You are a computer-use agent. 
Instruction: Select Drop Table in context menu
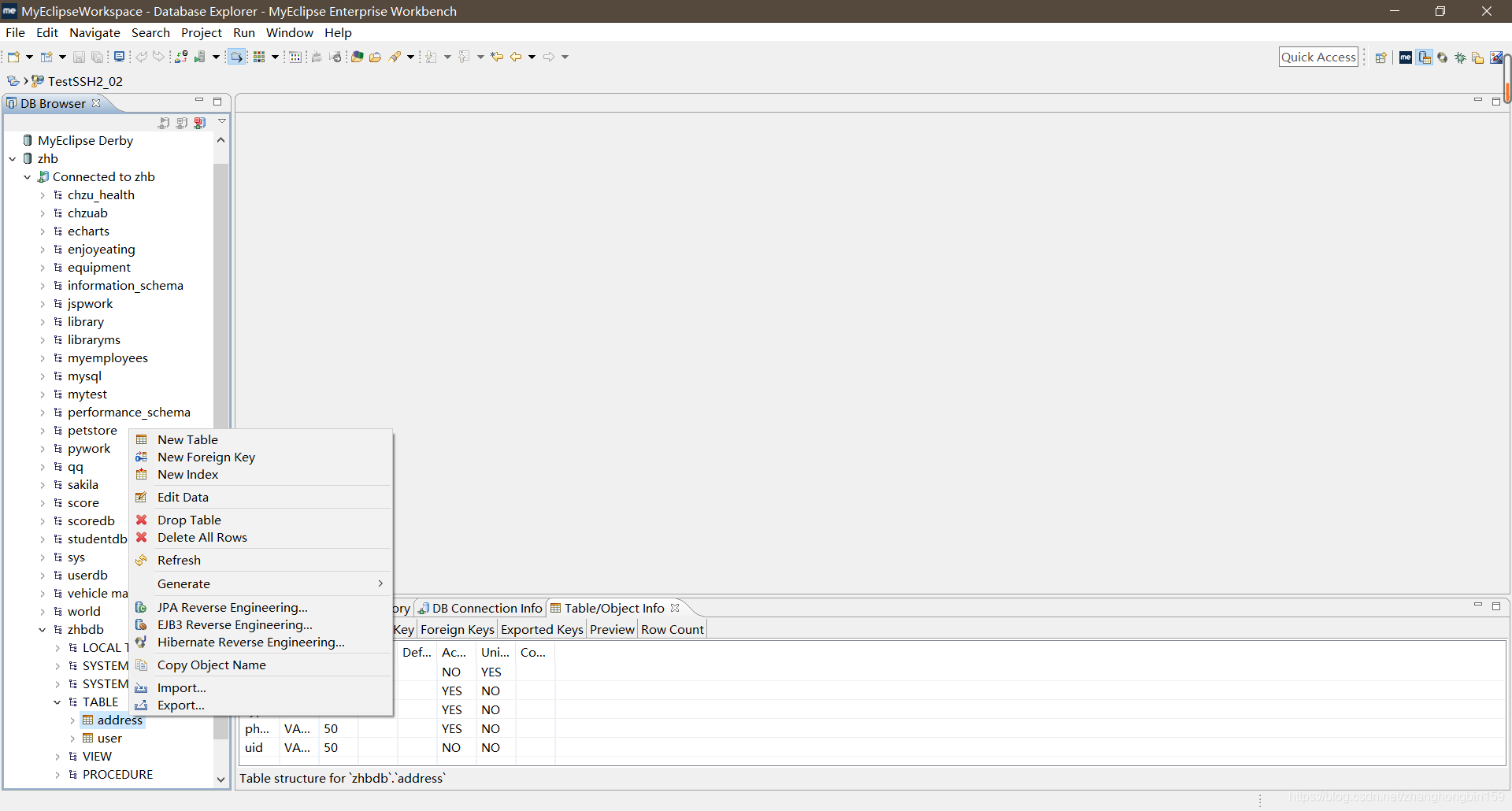(x=261, y=520)
